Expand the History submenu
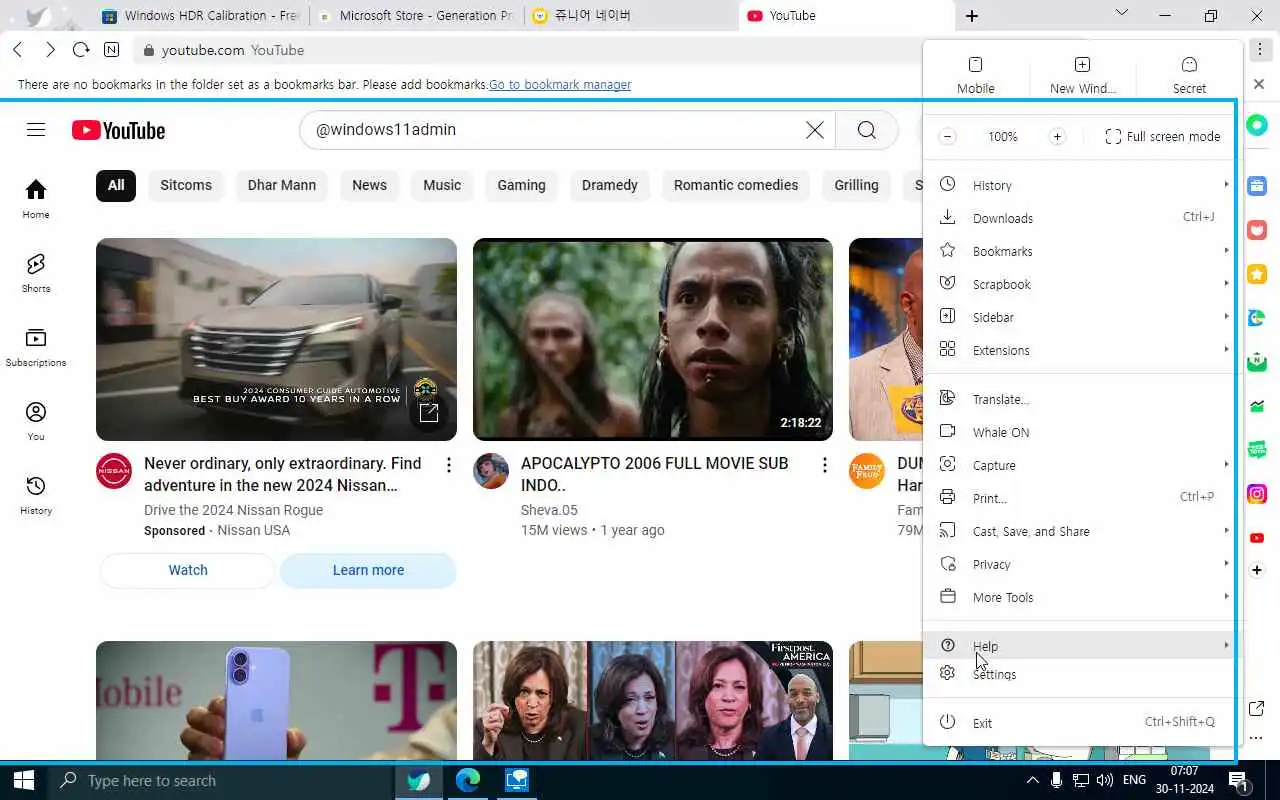 [1081, 185]
